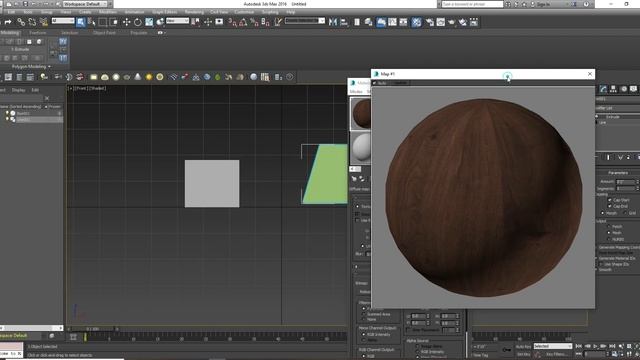Viewport: 640px width, 360px height.
Task: Toggle the Use Shape IDs checkbox
Action: point(602,264)
